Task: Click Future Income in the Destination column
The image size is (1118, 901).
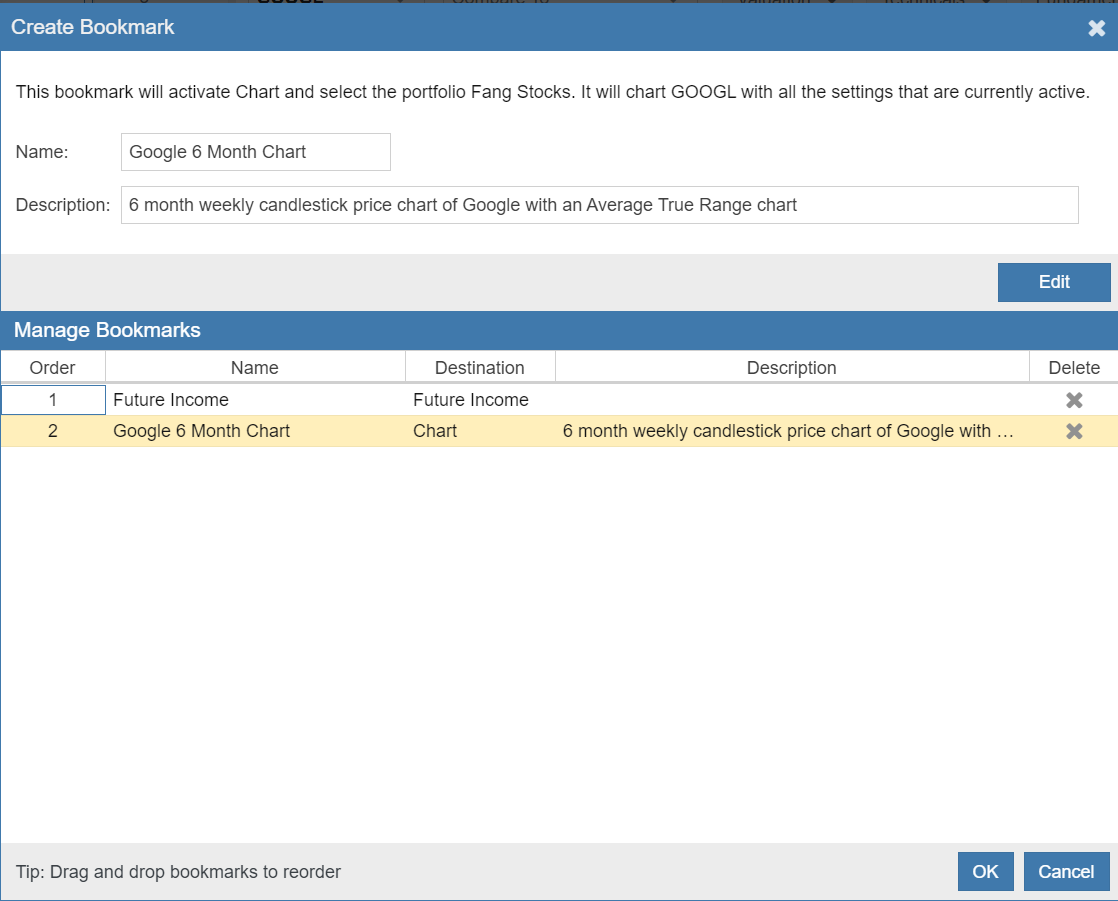Action: coord(470,400)
